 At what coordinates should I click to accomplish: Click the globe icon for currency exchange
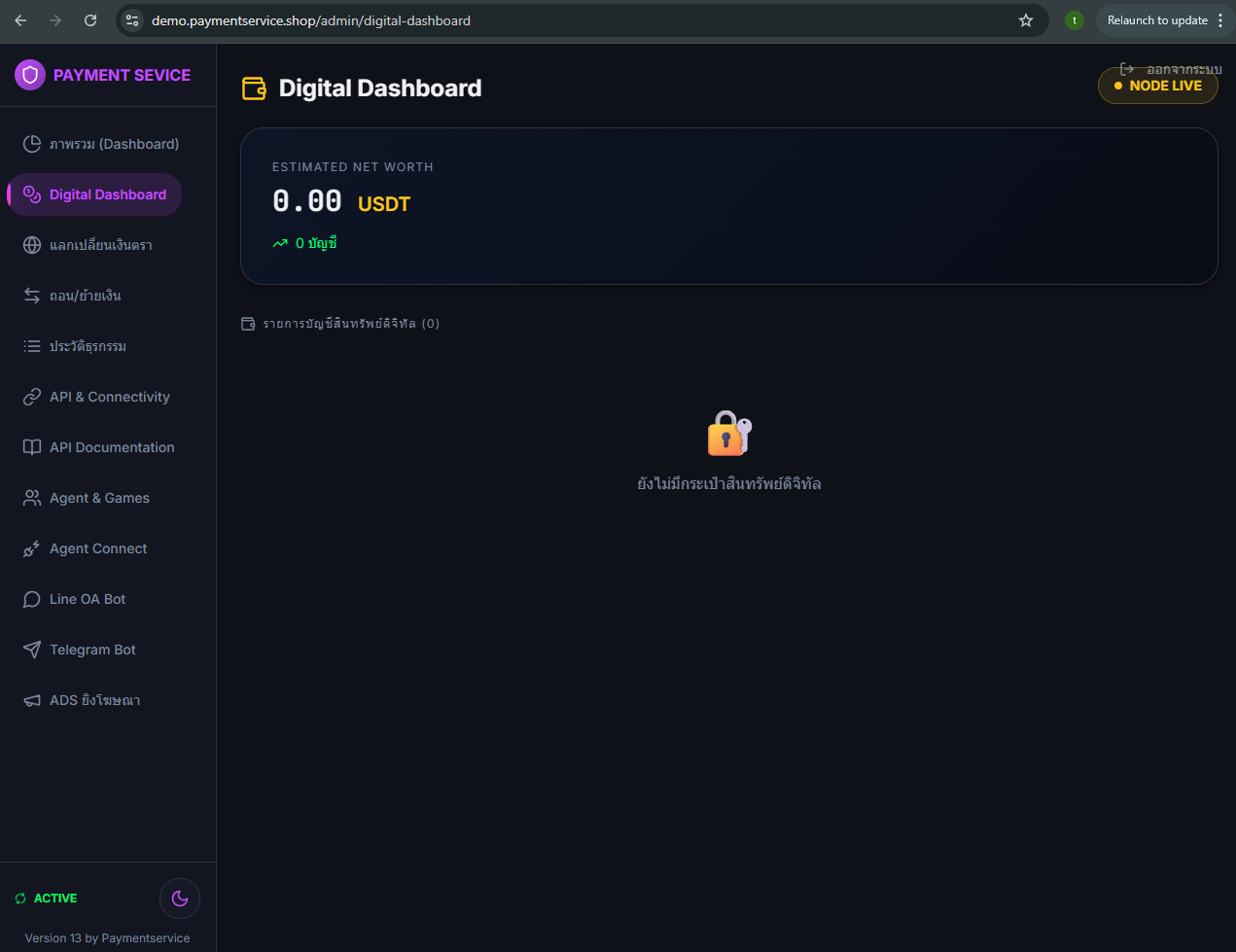pos(32,245)
